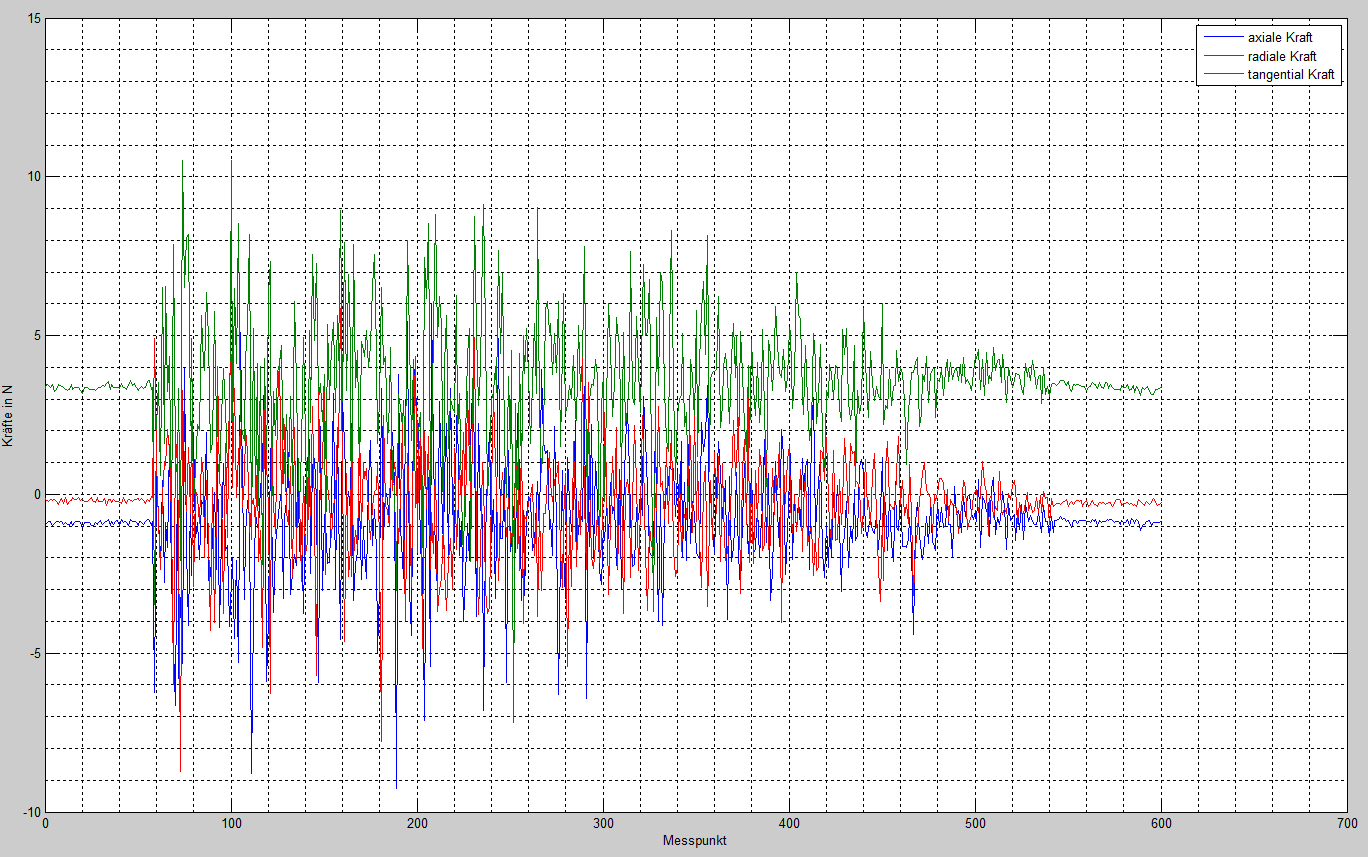Viewport: 1368px width, 857px height.
Task: Click the 'tangential Kraft' legend label
Action: [x=1290, y=75]
